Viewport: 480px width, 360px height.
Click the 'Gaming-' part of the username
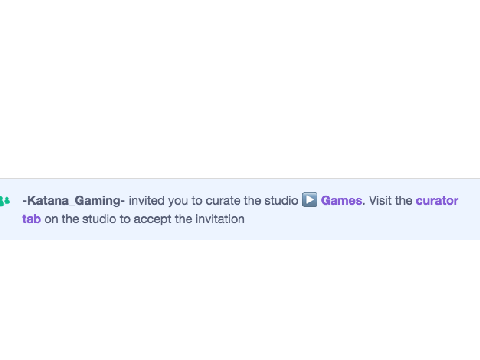point(99,201)
